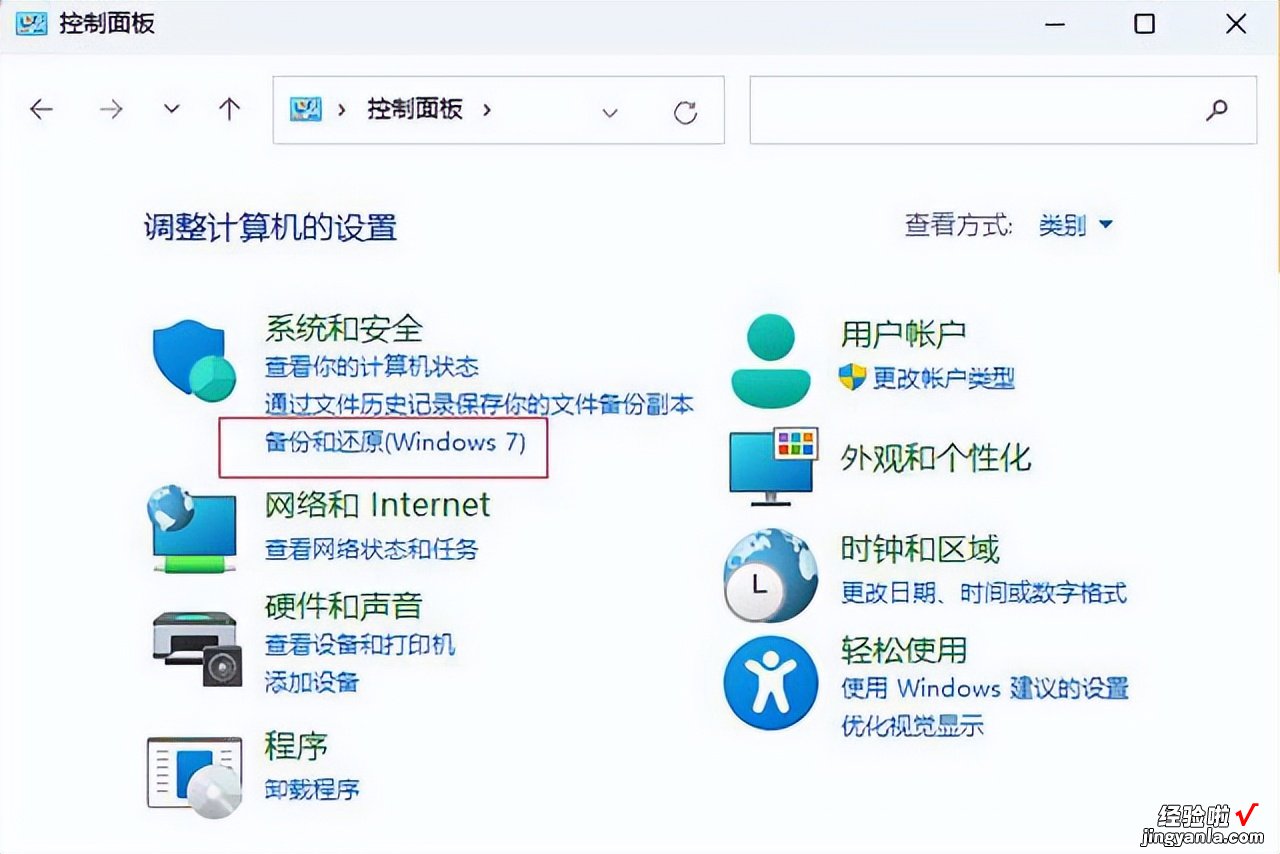Open 备份和还原(Windows 7)
Screen dimensions: 1280x854
395,442
